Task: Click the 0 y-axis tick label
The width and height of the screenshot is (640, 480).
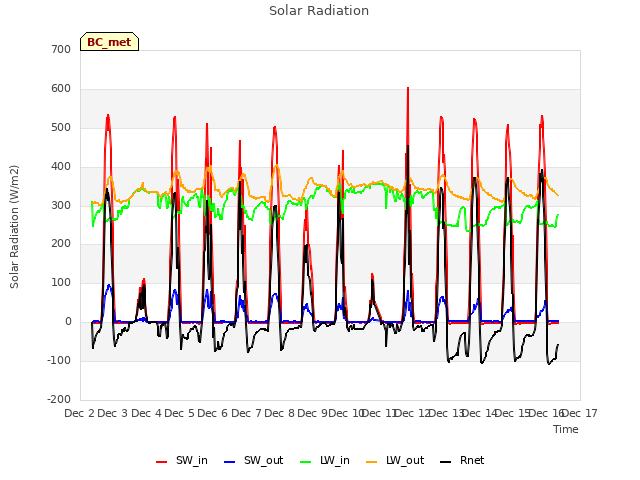Action: (68, 322)
